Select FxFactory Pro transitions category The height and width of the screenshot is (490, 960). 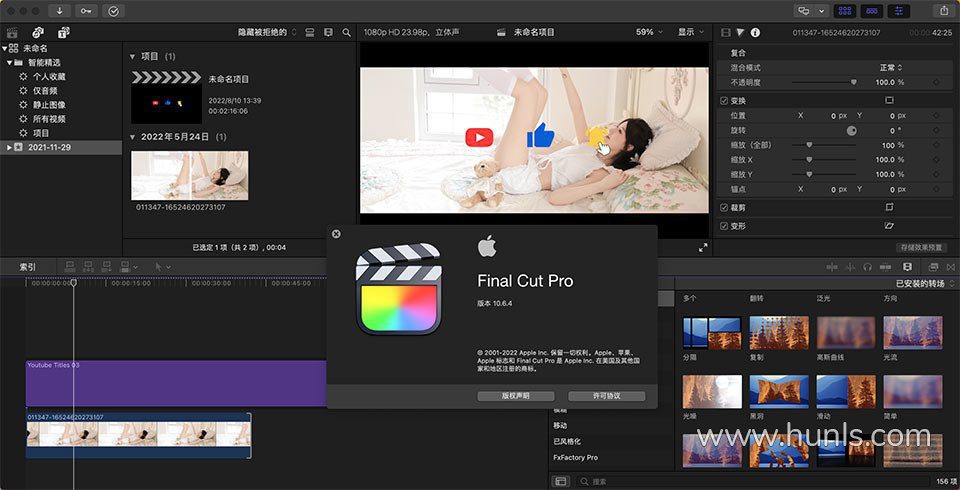click(575, 457)
